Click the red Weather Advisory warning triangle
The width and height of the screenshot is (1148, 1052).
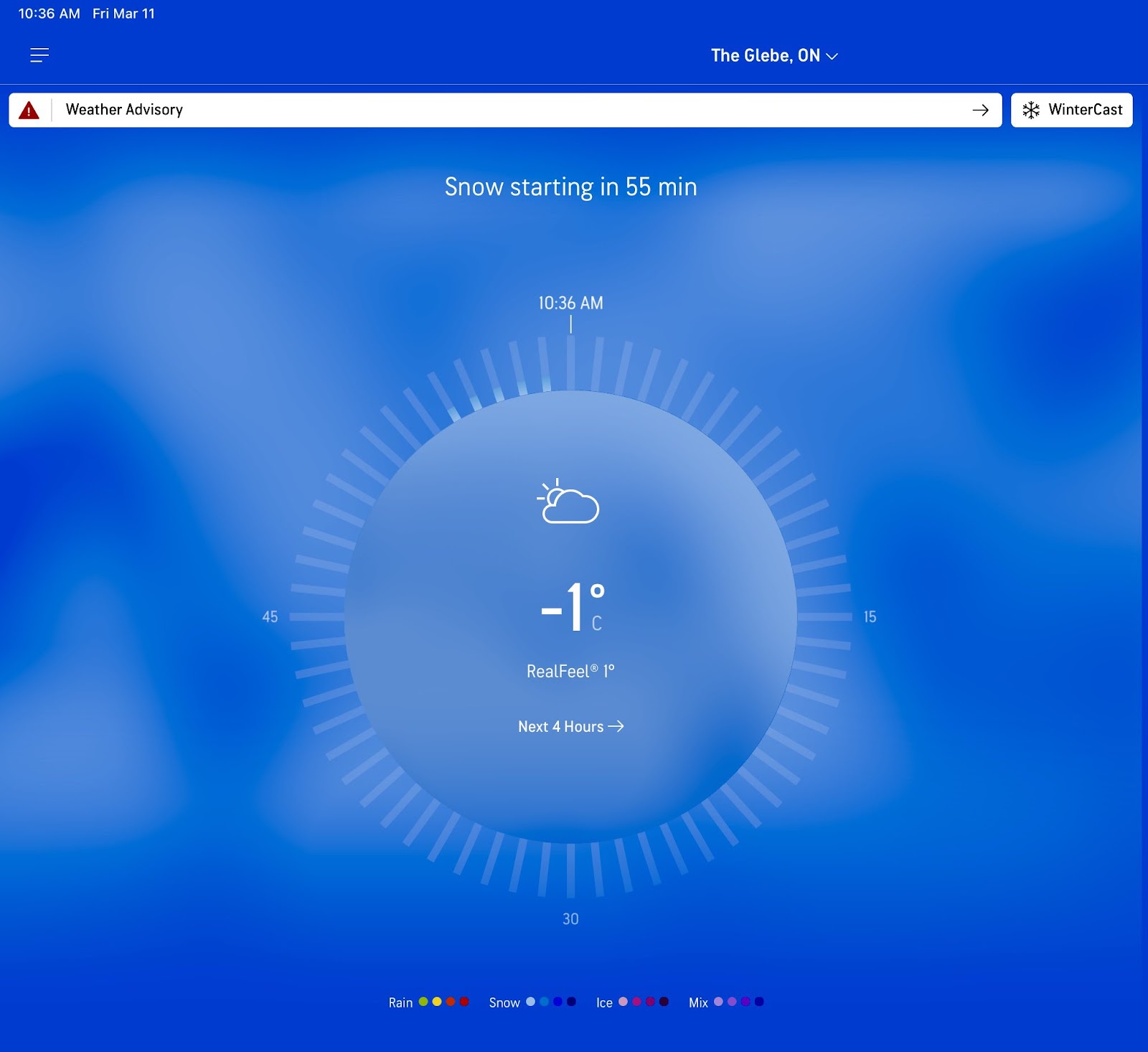tap(29, 110)
